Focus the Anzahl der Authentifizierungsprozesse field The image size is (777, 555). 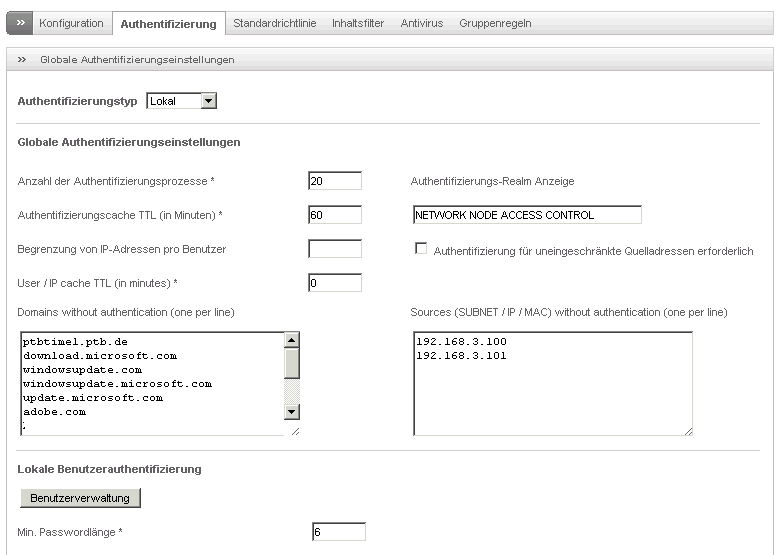(x=335, y=181)
